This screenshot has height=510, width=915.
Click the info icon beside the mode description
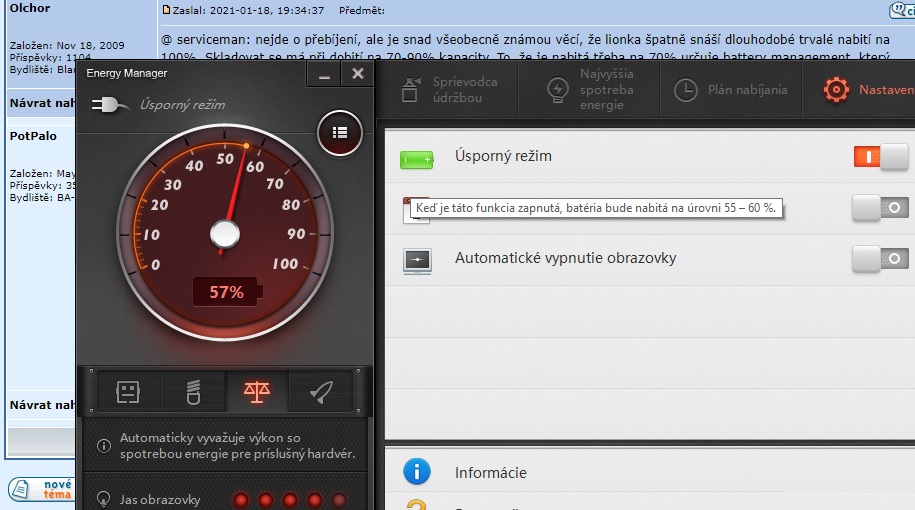[x=104, y=446]
